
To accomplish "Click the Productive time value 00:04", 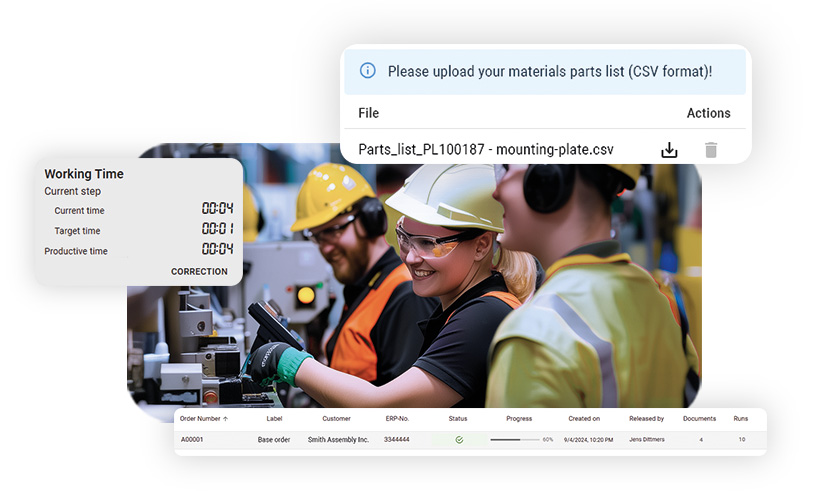I will tap(218, 249).
